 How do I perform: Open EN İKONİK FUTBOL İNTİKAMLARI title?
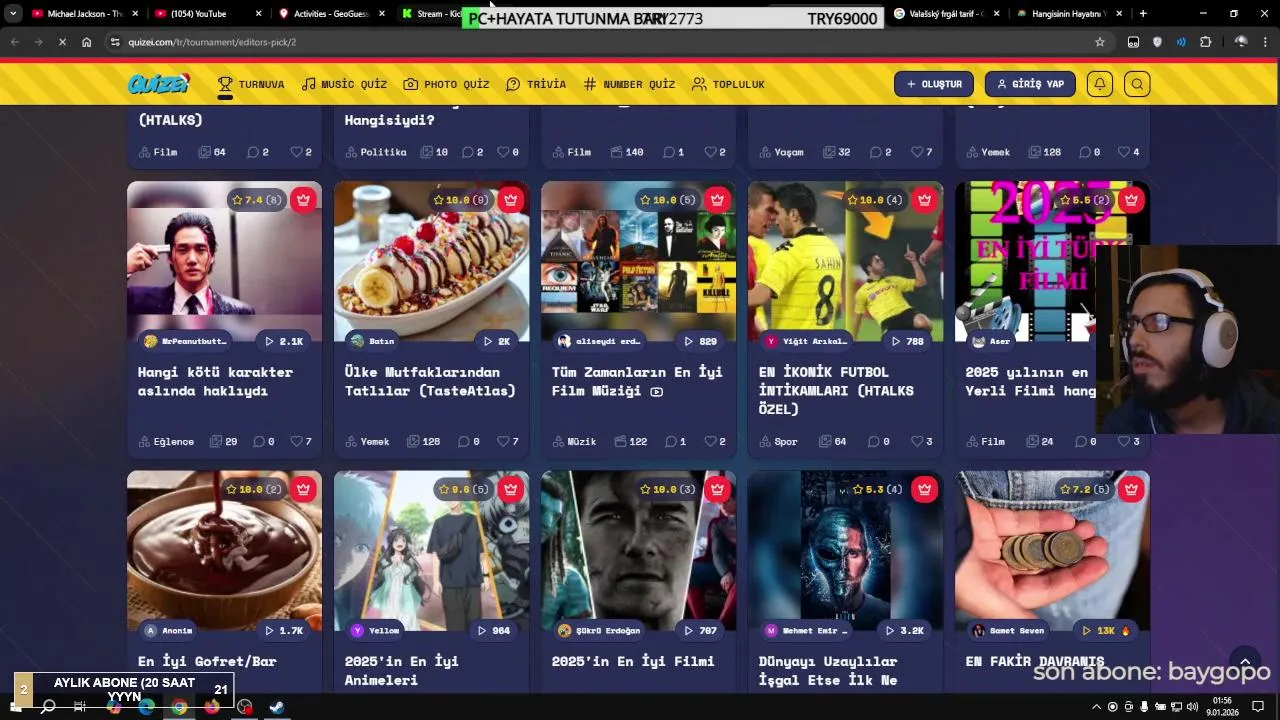836,390
